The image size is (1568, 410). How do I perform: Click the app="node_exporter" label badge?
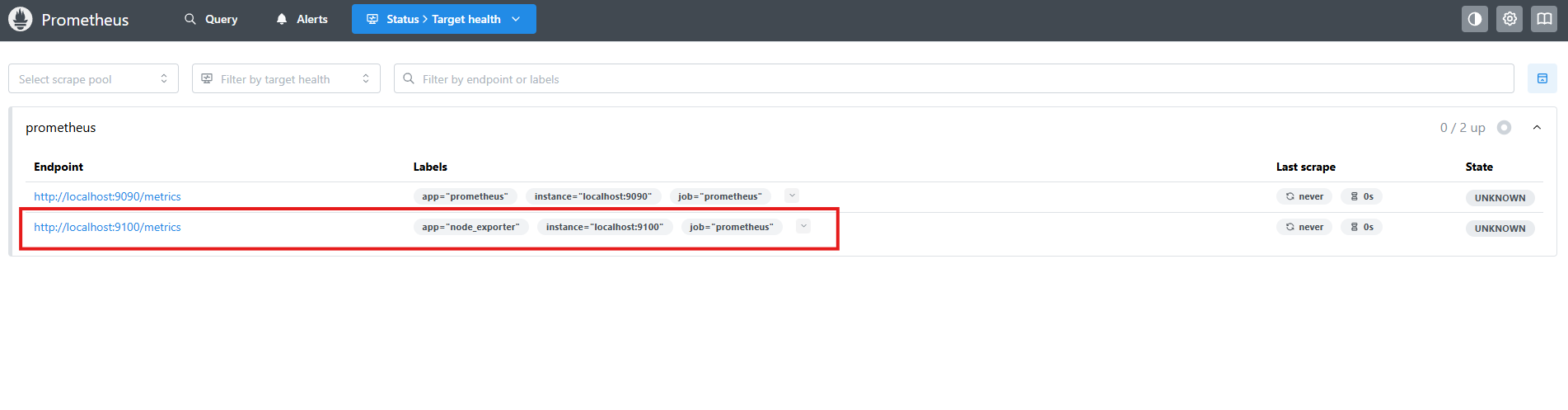pos(470,227)
